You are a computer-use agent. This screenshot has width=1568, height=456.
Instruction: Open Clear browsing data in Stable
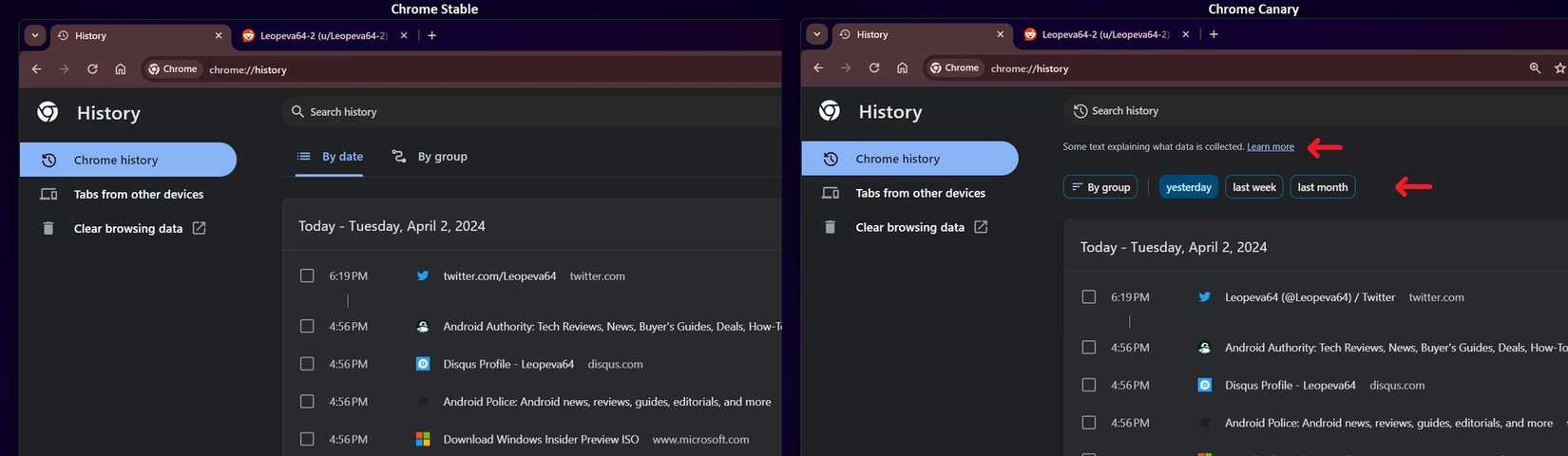pos(128,228)
